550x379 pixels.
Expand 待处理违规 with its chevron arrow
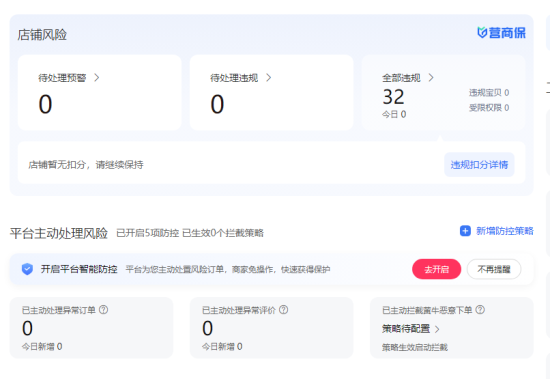click(x=269, y=78)
